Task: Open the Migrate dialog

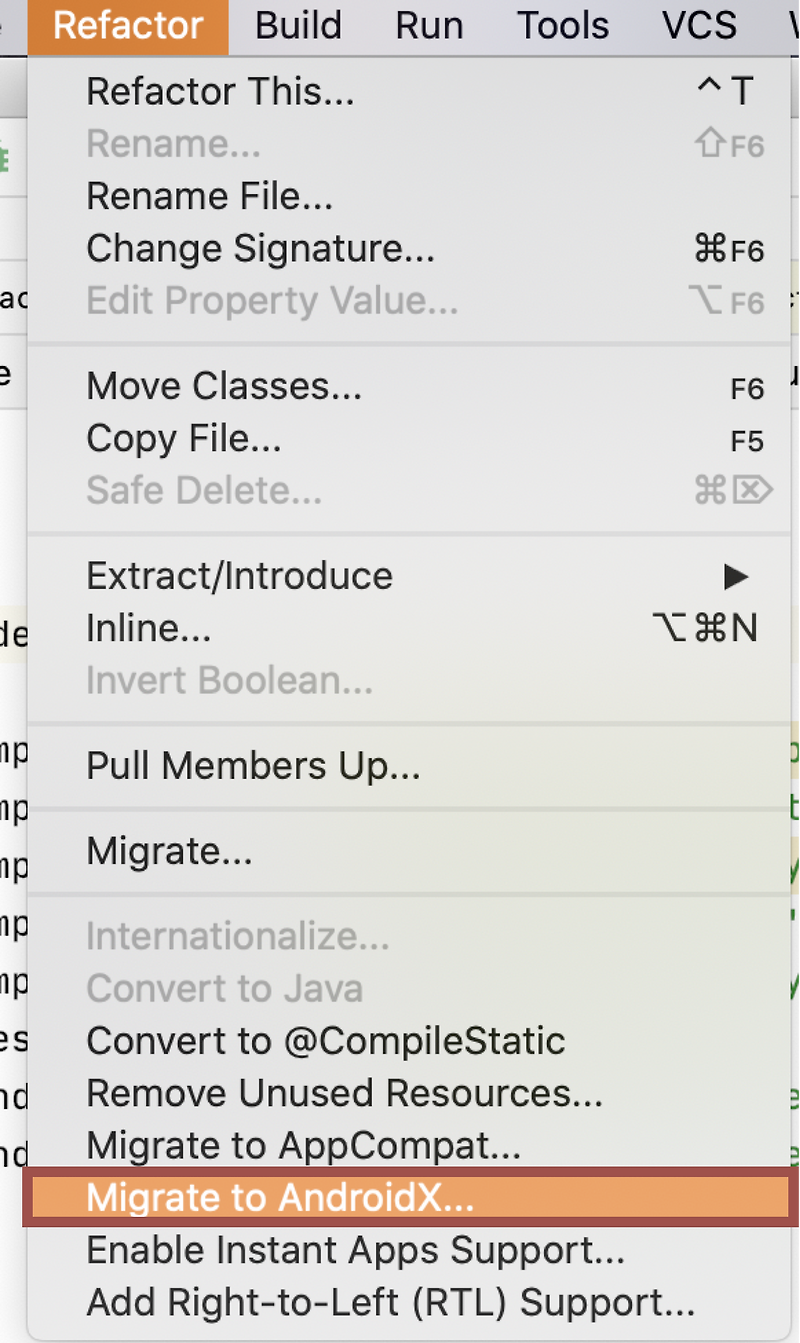Action: pyautogui.click(x=168, y=850)
